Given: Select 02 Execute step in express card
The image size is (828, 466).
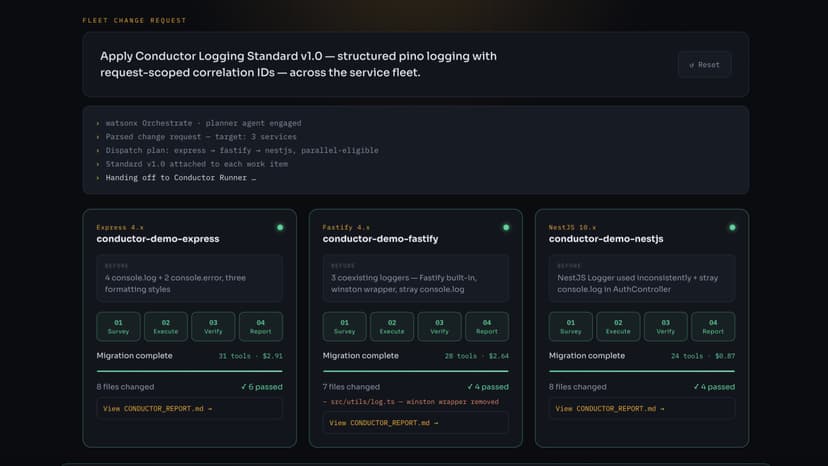Looking at the screenshot, I should click(166, 327).
